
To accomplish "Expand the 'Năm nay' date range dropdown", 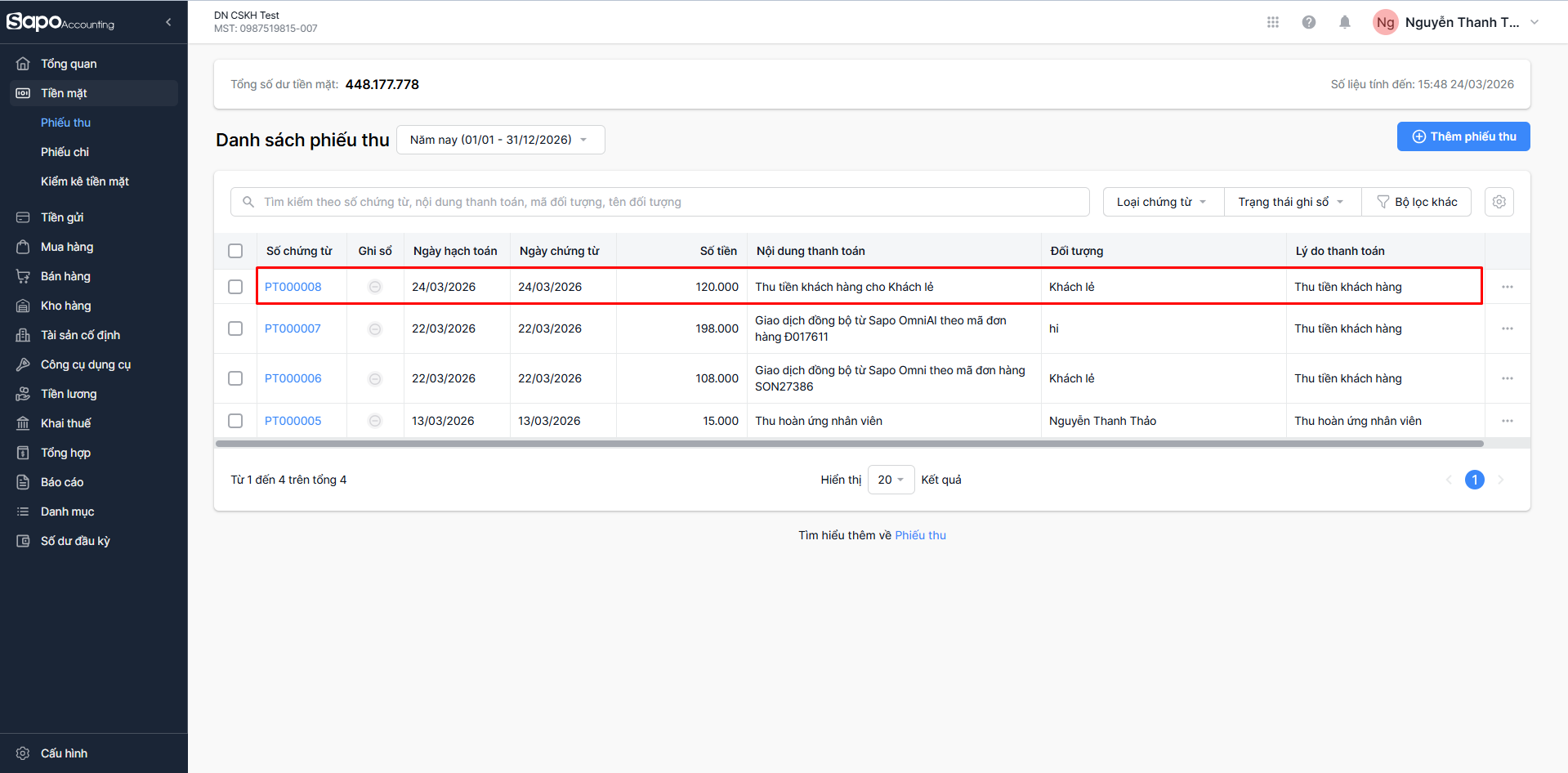I will [x=500, y=140].
